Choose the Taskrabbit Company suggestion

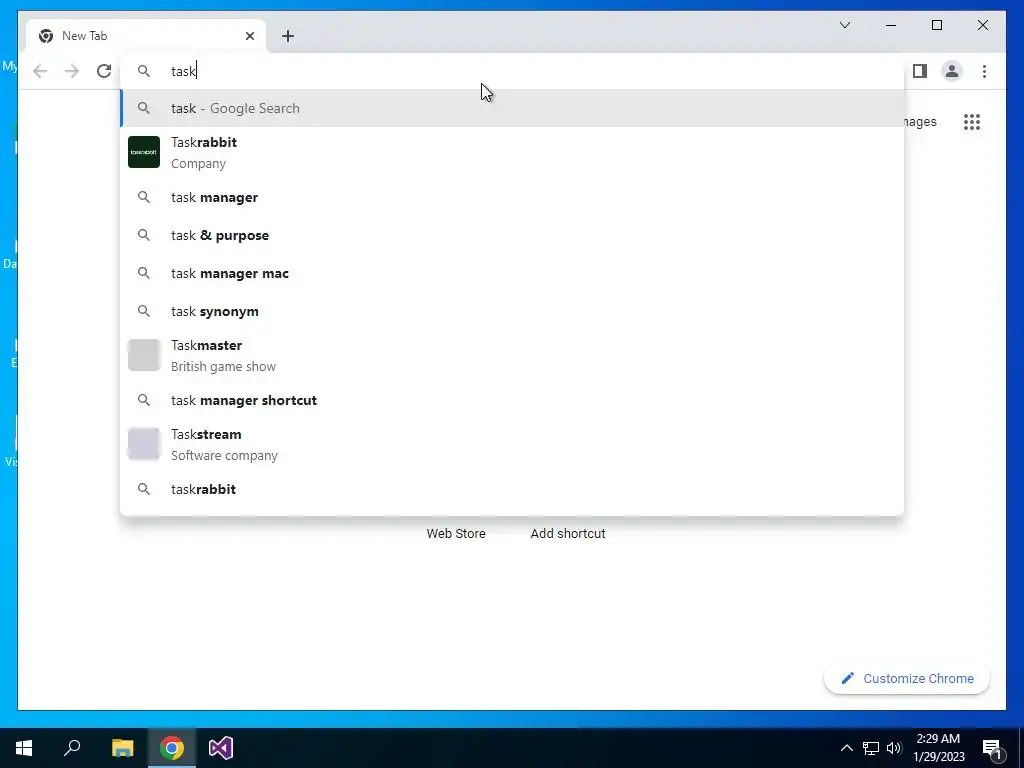coord(512,153)
